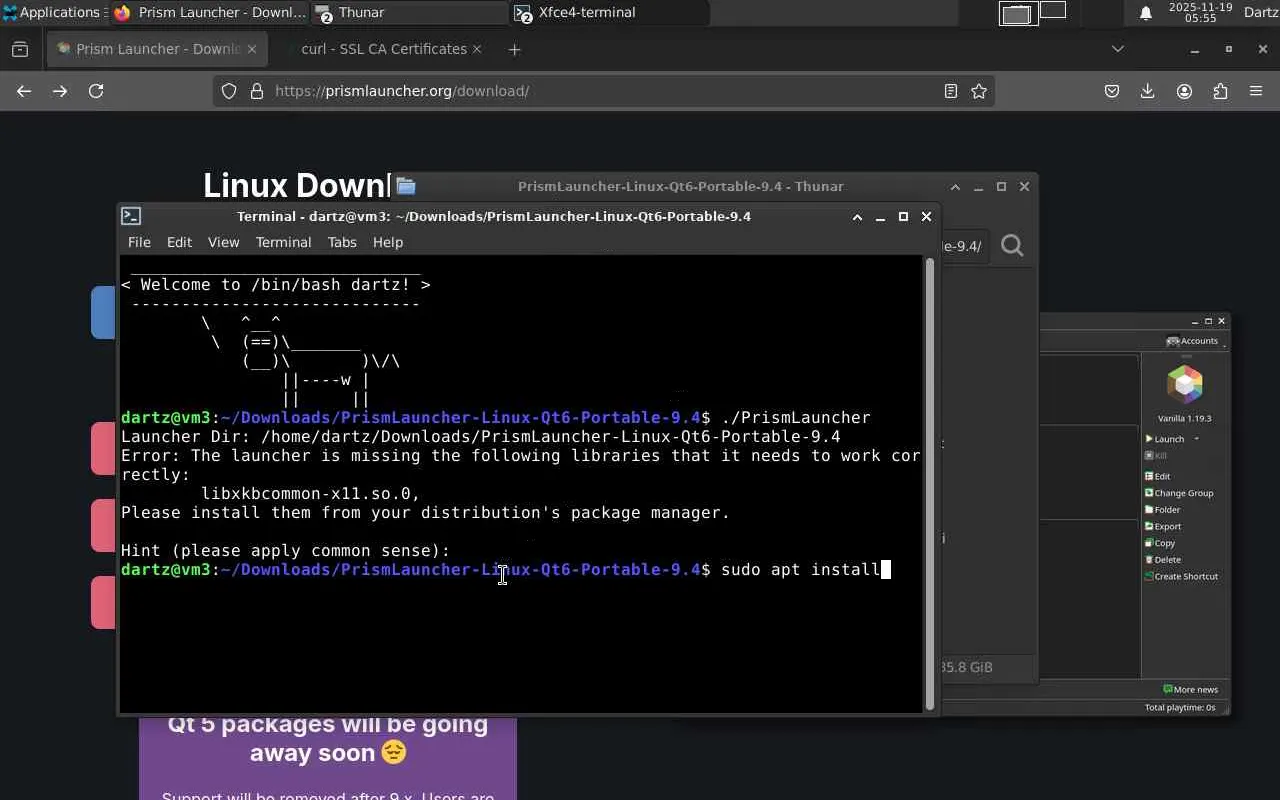Click Create Shortcut for the instance

1182,576
